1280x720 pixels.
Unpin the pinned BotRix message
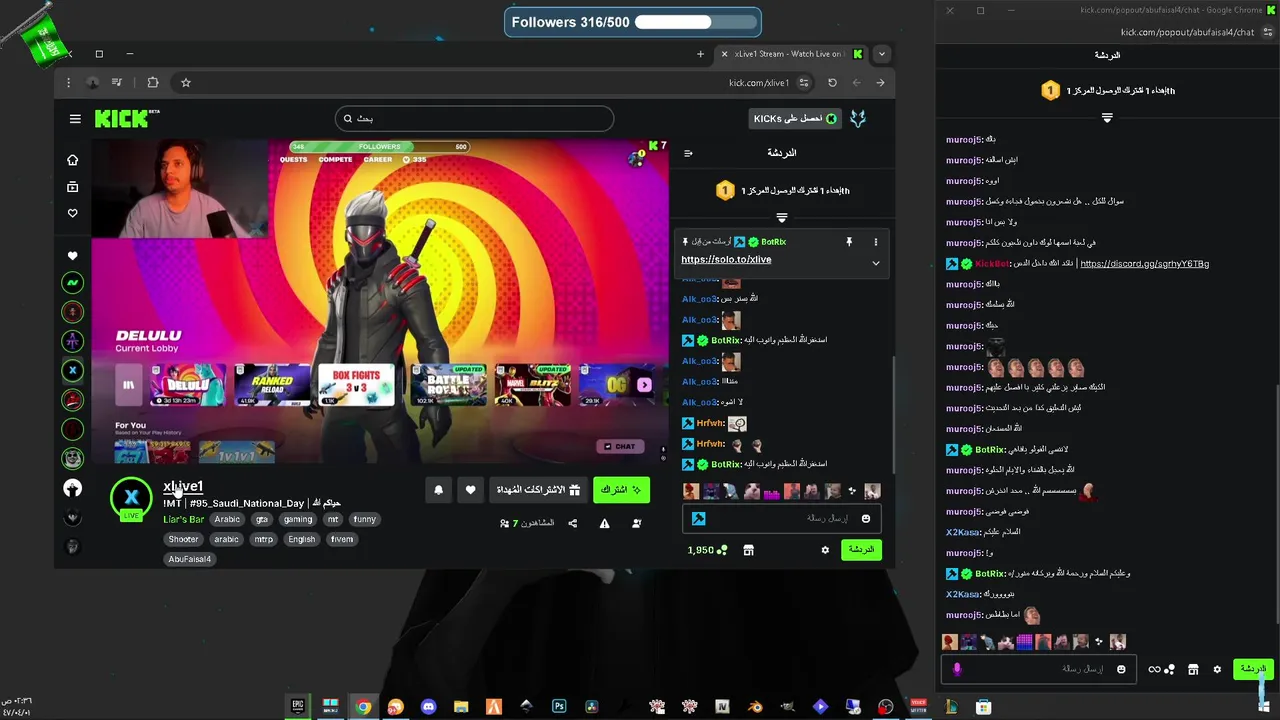[849, 242]
